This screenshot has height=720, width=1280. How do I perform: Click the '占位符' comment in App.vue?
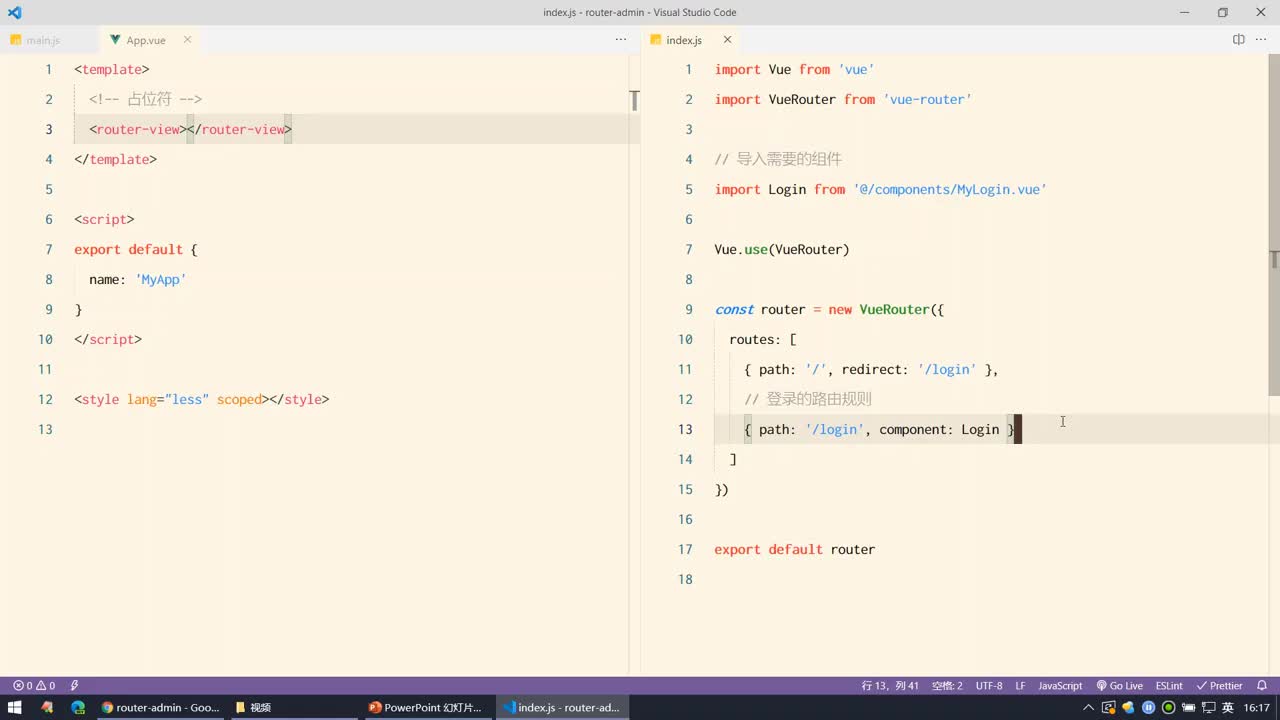149,99
